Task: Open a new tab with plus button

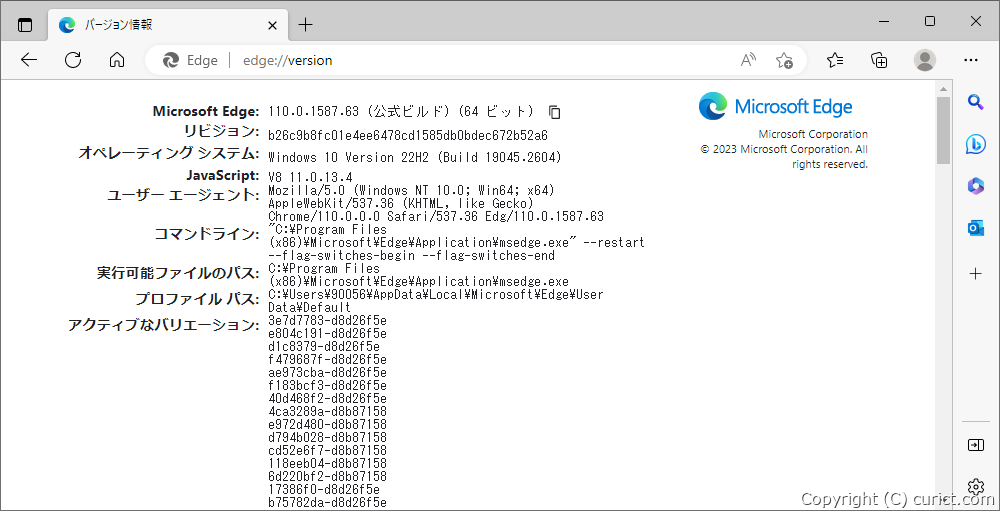Action: (x=306, y=25)
